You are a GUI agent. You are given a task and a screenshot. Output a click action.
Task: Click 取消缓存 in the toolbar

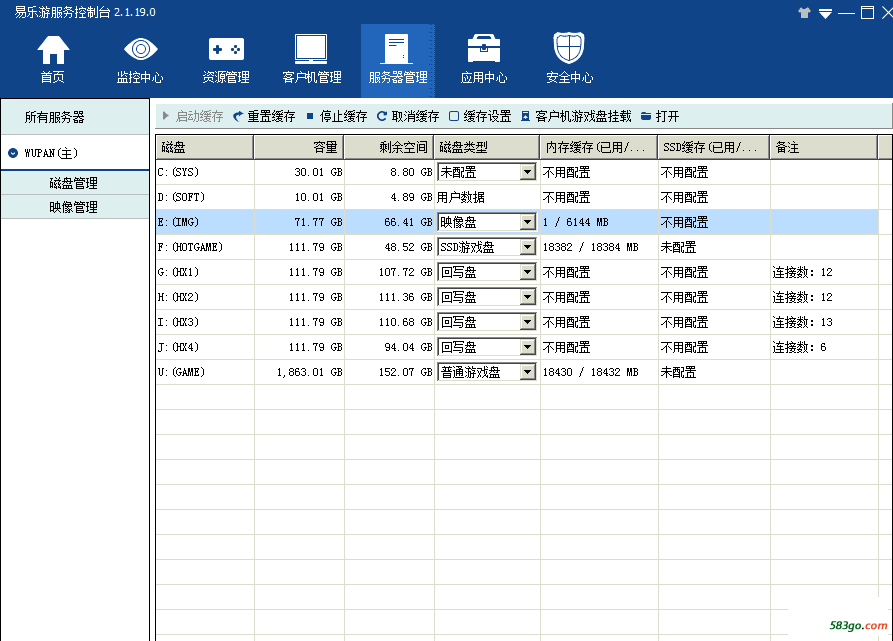408,116
